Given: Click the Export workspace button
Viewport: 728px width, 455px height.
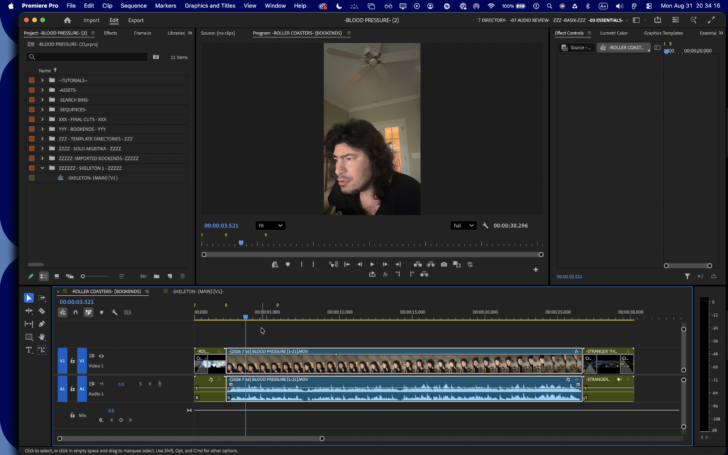Looking at the screenshot, I should (136, 20).
